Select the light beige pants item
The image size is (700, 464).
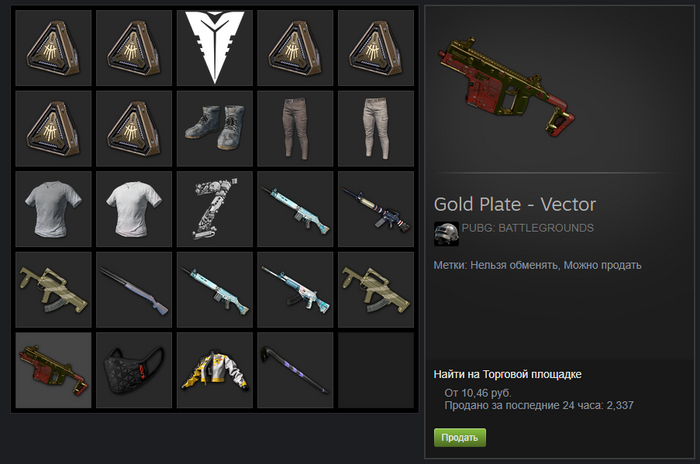376,129
